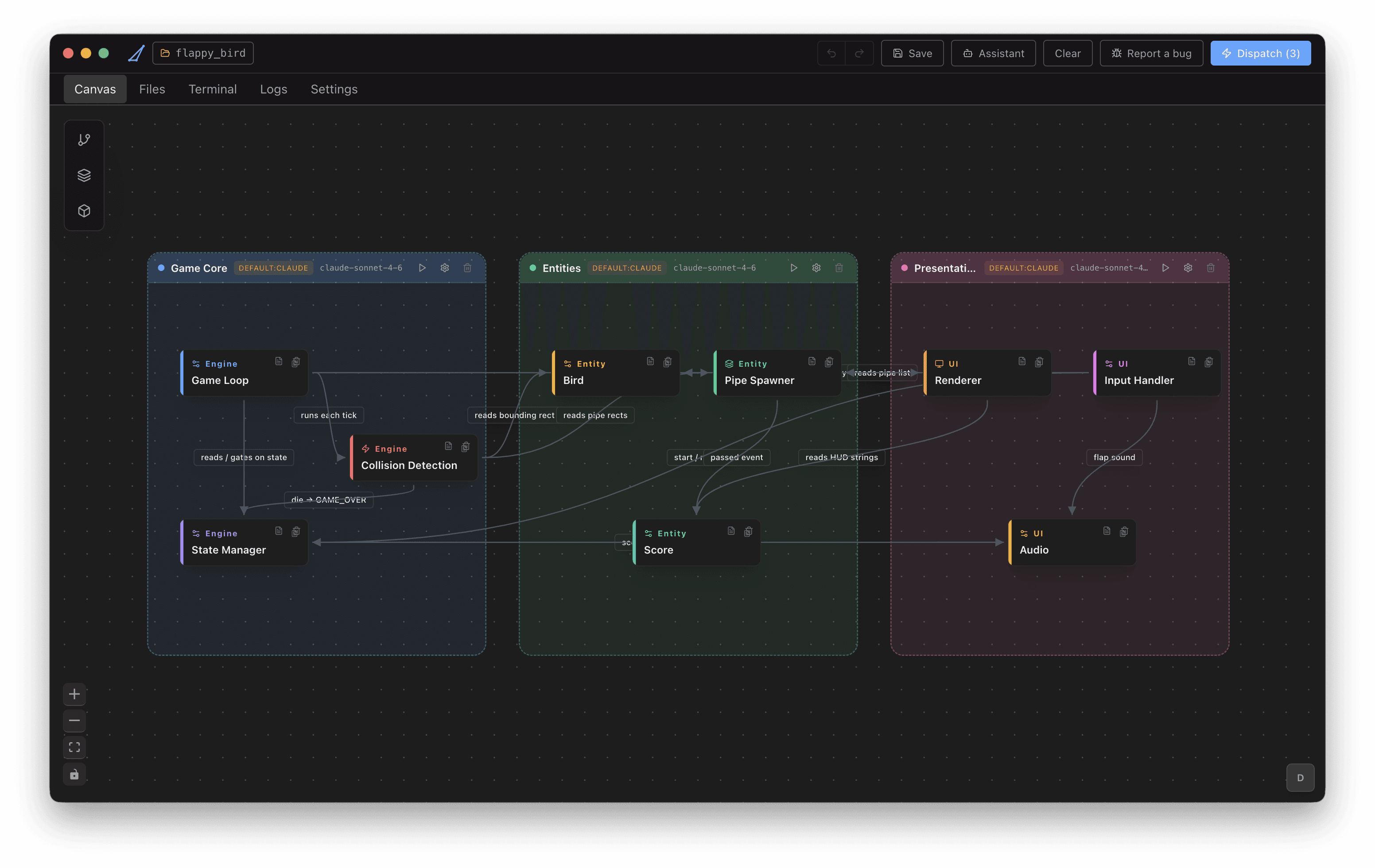Open the Game Loop node document icon

pyautogui.click(x=279, y=361)
